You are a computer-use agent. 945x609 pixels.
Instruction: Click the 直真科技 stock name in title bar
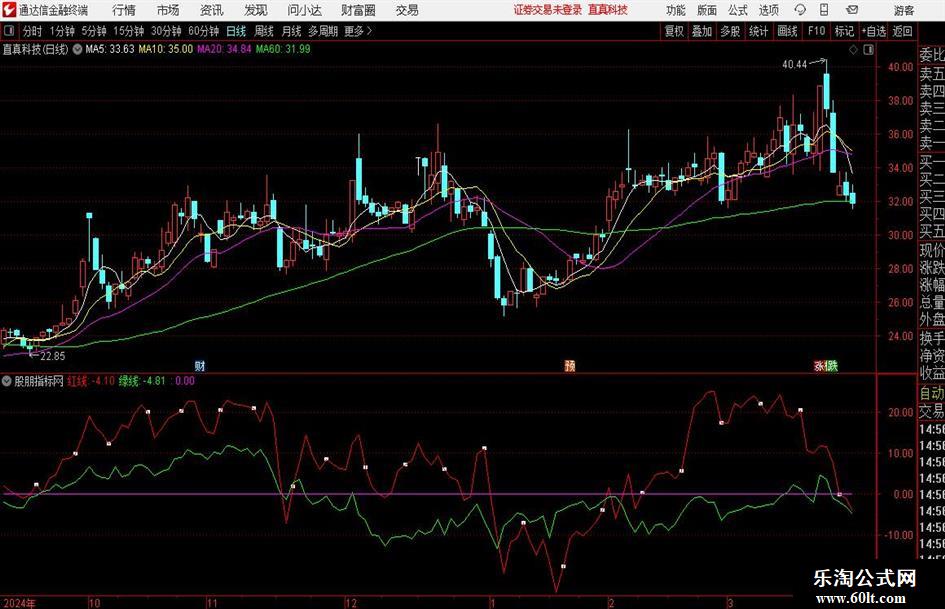(x=608, y=10)
